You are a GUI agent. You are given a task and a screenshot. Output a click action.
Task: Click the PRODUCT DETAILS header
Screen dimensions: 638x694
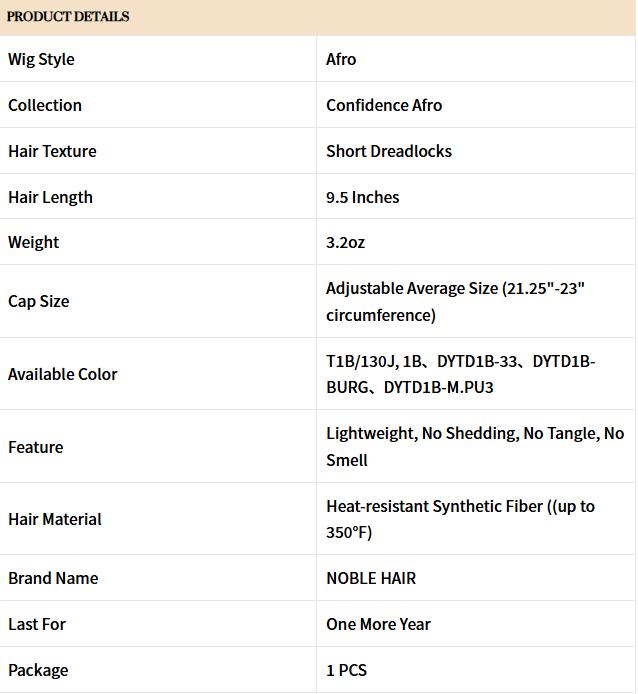pyautogui.click(x=68, y=17)
